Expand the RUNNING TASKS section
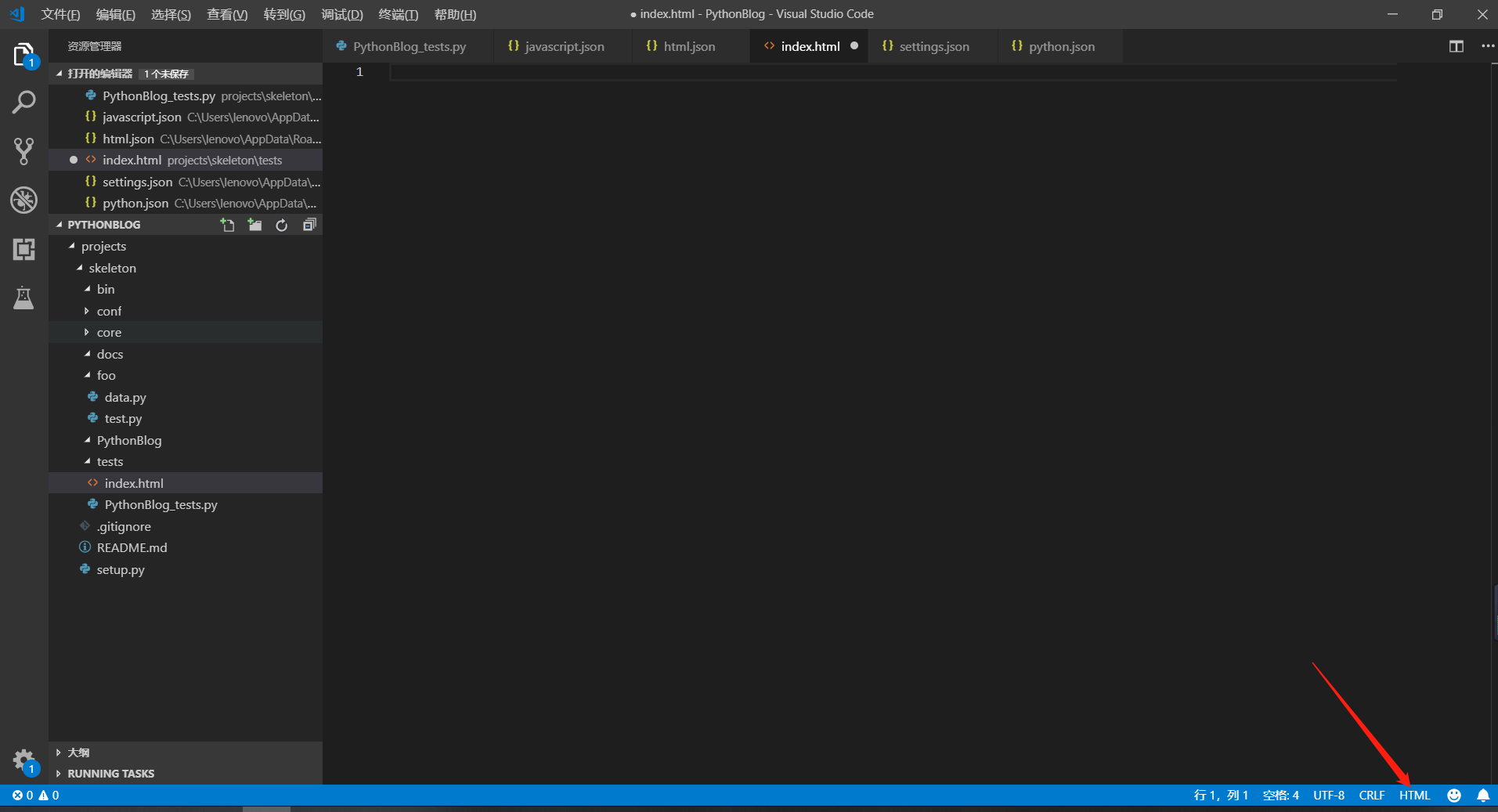This screenshot has width=1498, height=812. point(110,773)
